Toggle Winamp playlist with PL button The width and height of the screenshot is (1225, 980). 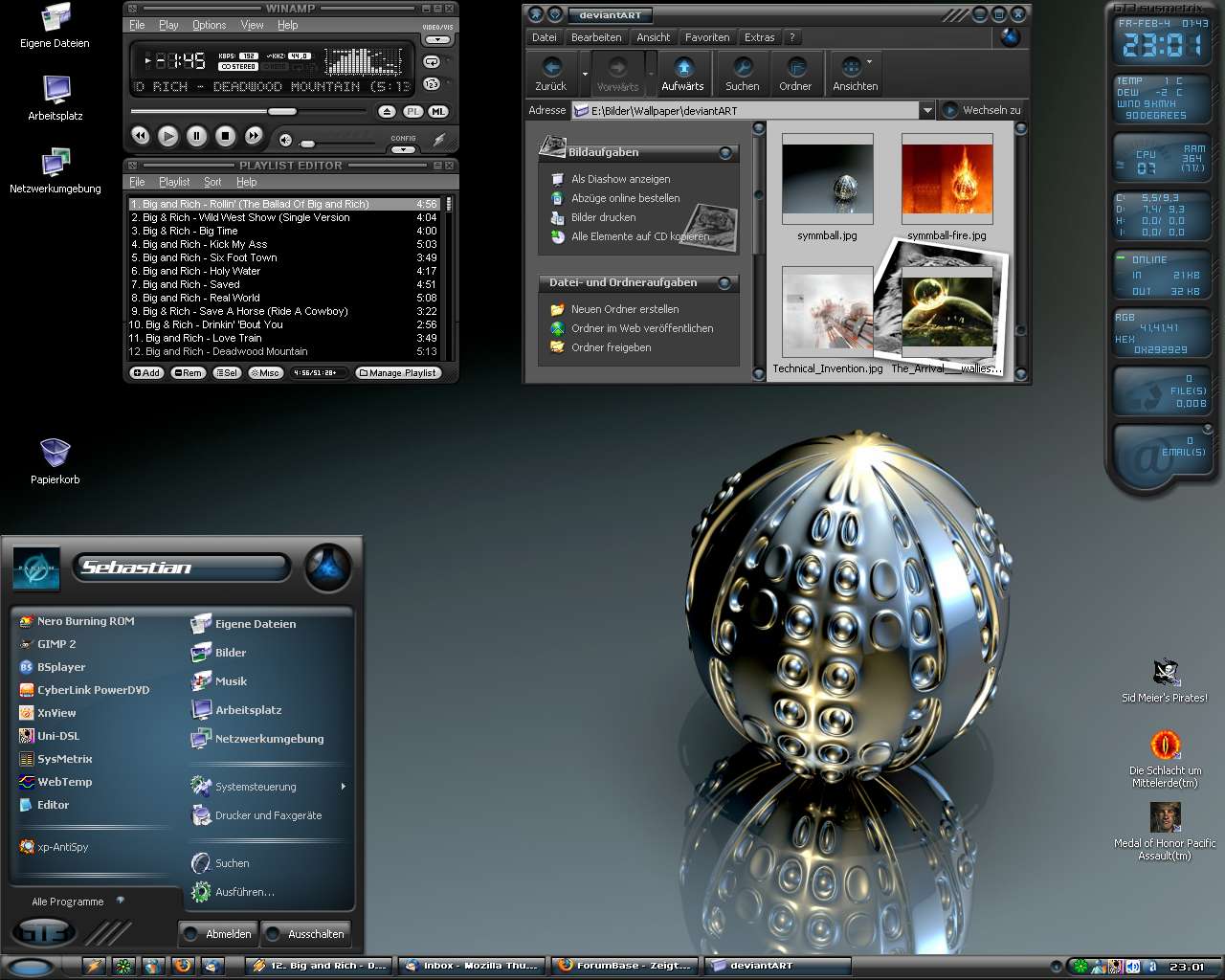click(412, 112)
